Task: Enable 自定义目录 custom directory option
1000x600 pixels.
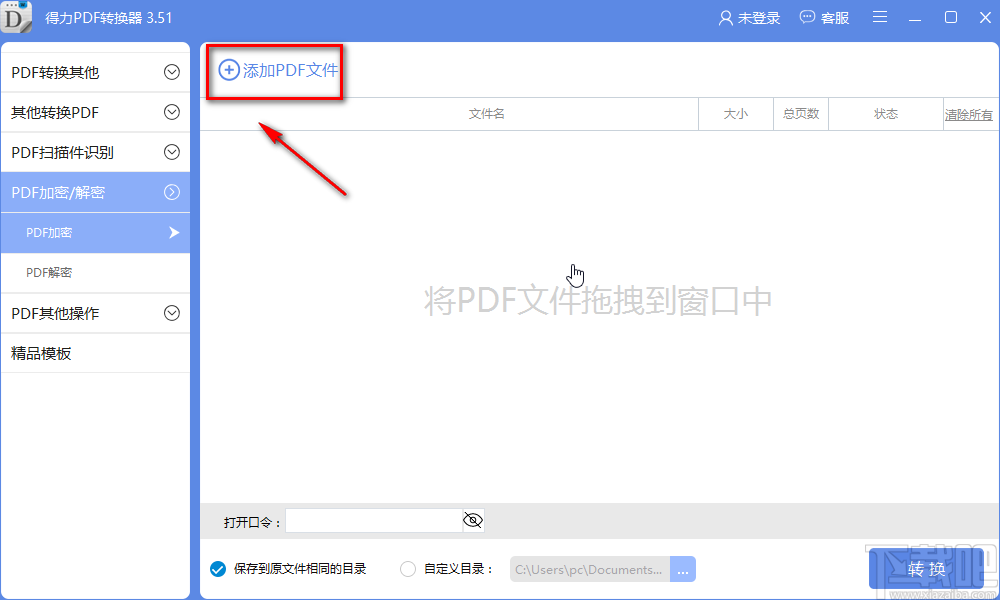Action: click(x=408, y=568)
